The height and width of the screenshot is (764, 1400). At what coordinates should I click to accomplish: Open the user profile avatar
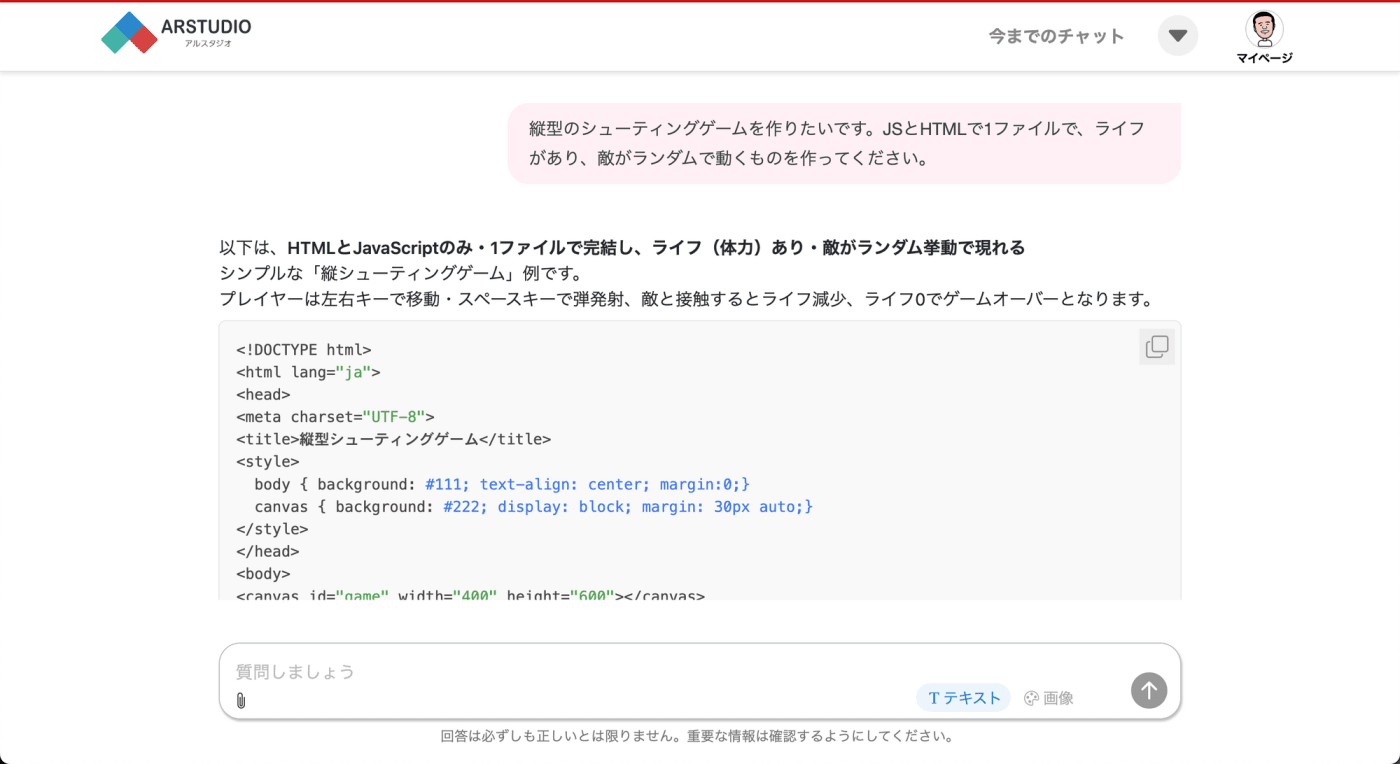coord(1264,29)
